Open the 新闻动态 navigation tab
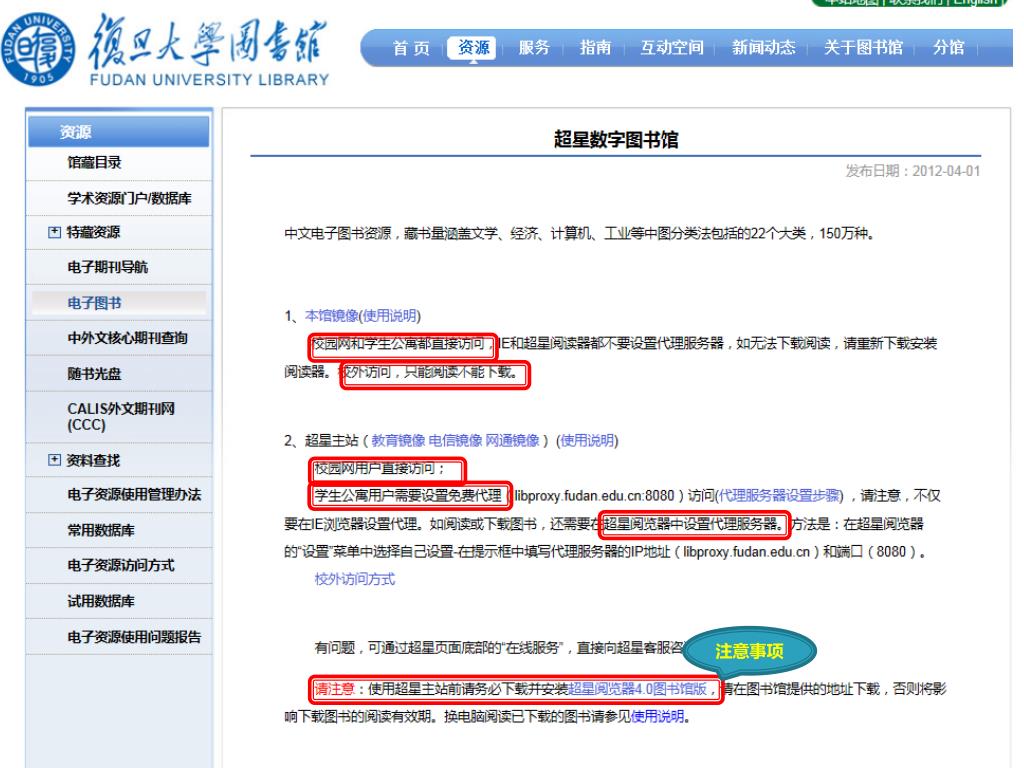Image resolution: width=1024 pixels, height=768 pixels. (763, 48)
